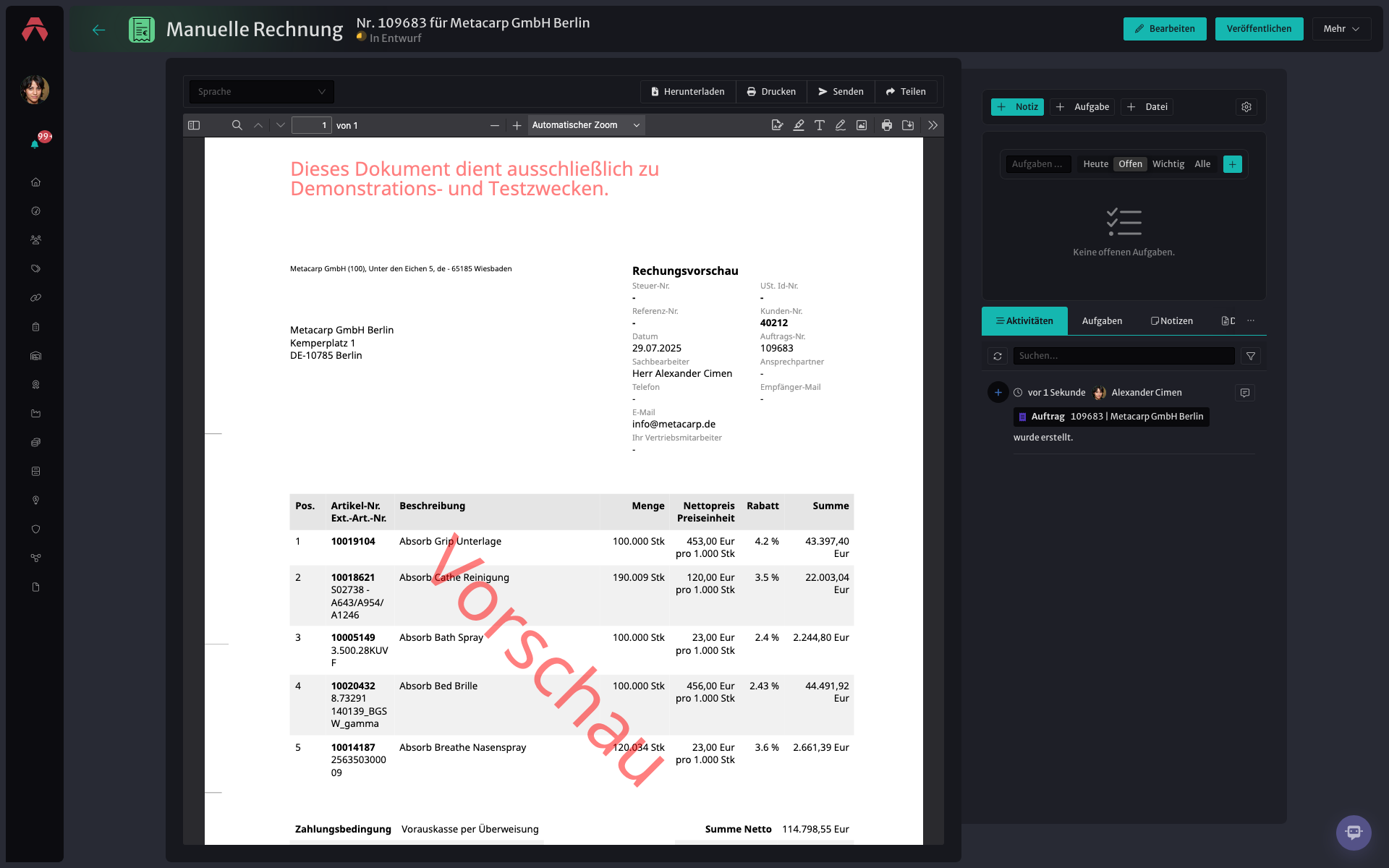Open the award badge icon in the sidebar
The width and height of the screenshot is (1389, 868).
pos(35,385)
